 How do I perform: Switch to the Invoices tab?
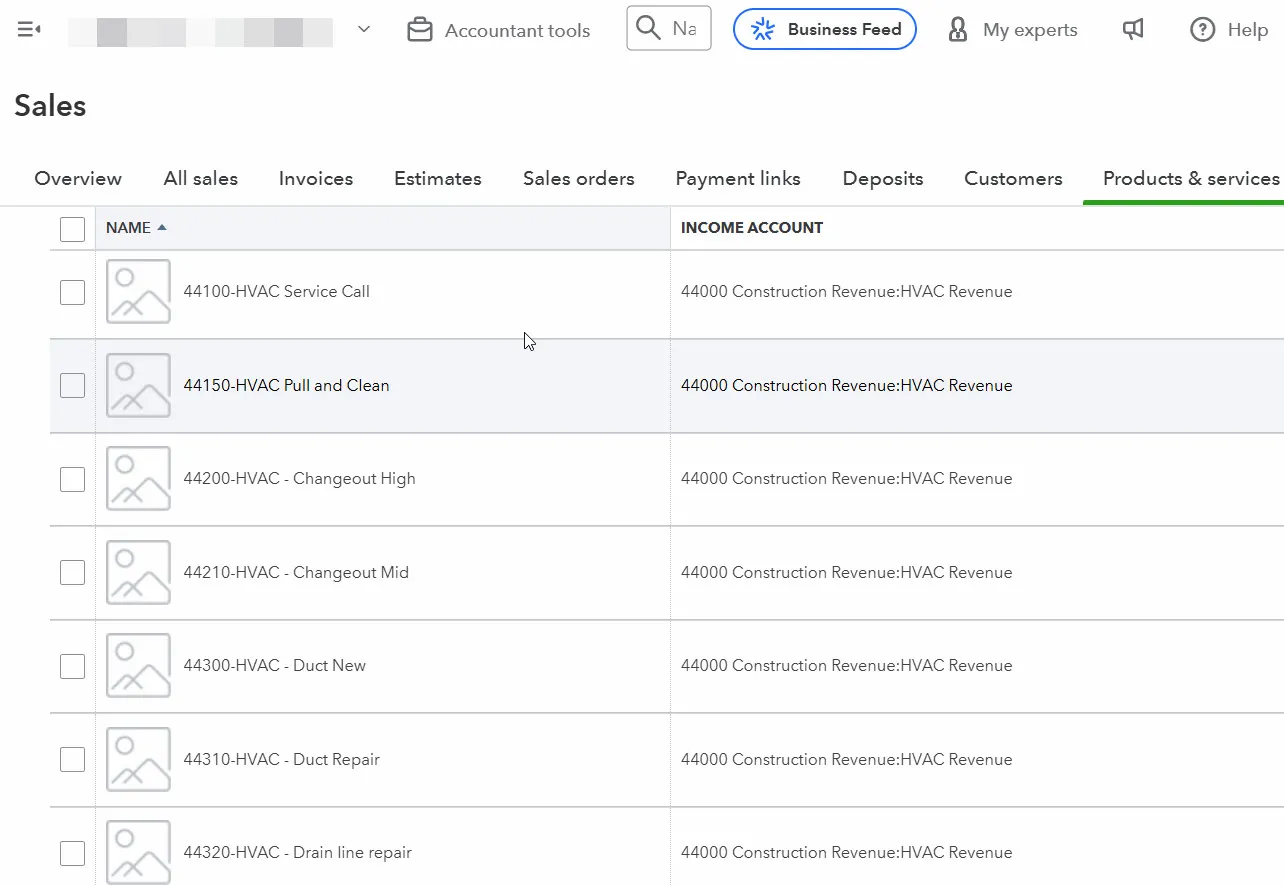click(x=316, y=179)
